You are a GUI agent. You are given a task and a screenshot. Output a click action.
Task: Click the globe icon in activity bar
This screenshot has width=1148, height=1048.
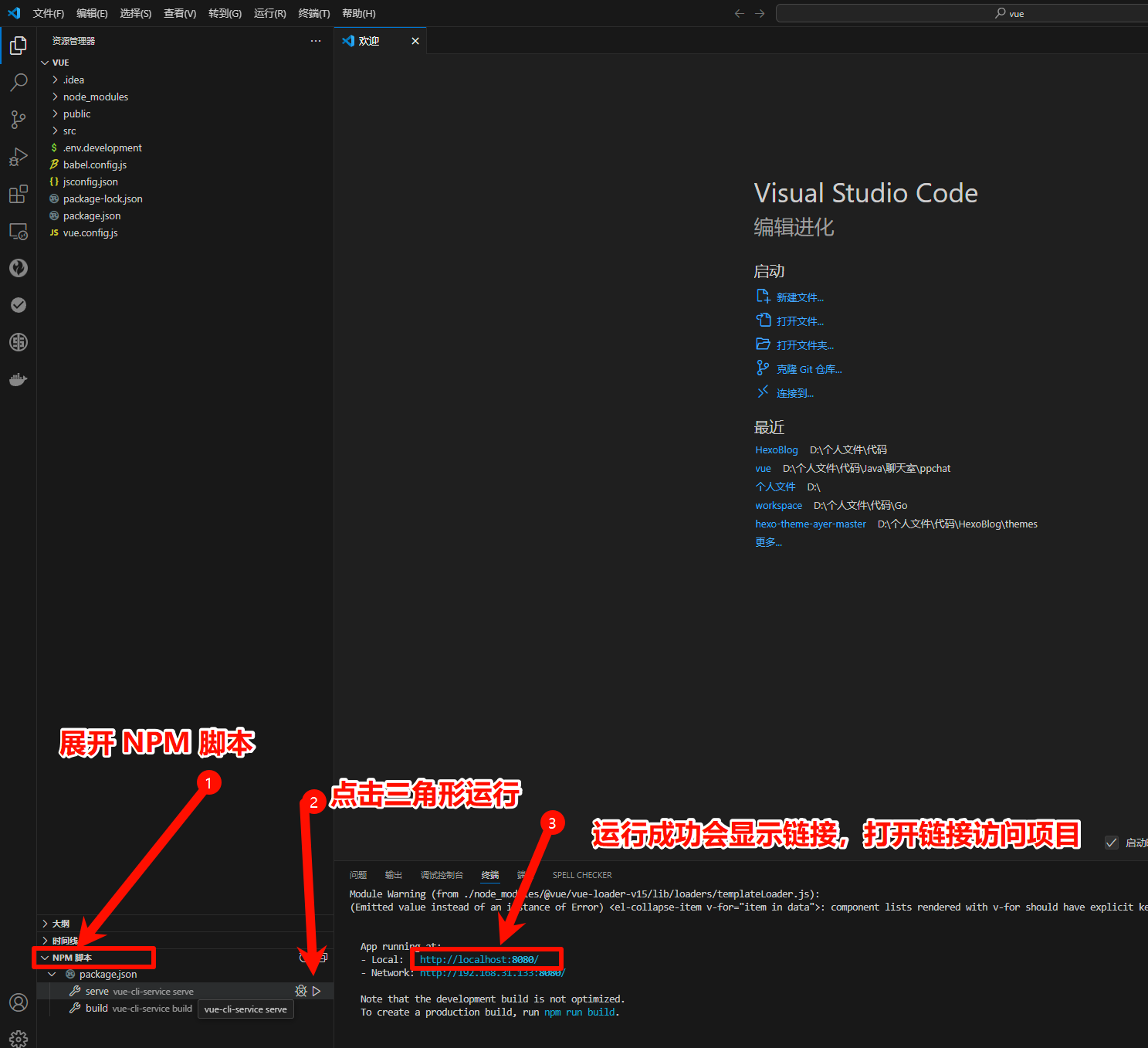(19, 342)
